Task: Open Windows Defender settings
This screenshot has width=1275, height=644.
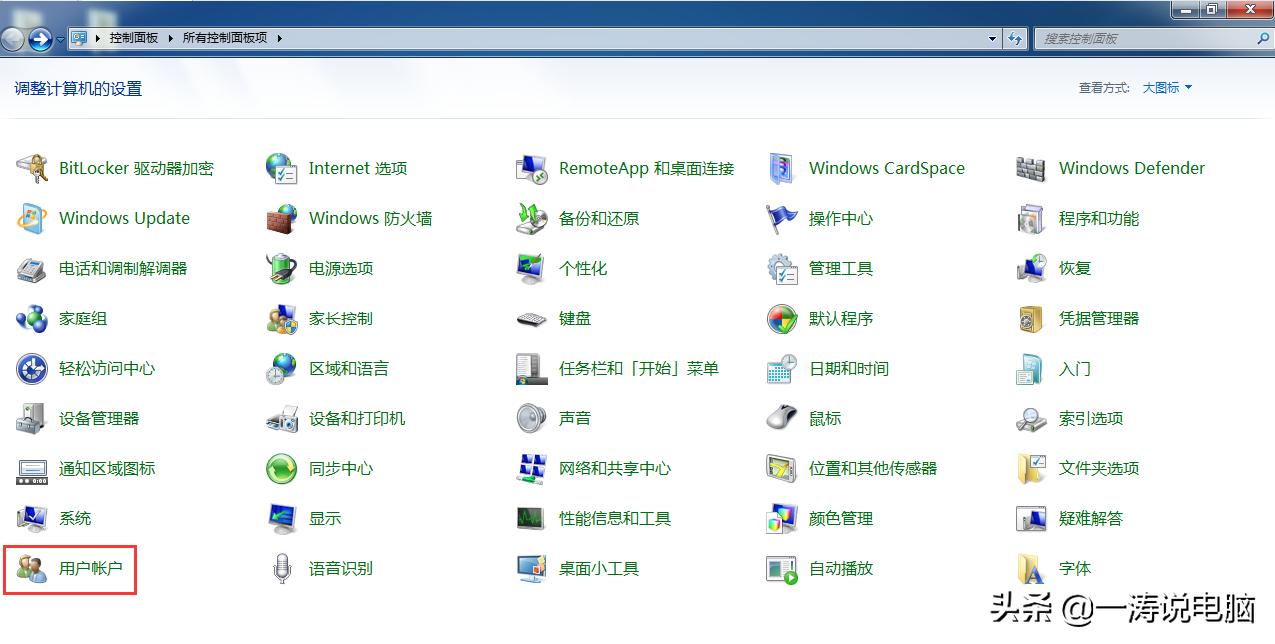Action: pos(1131,168)
